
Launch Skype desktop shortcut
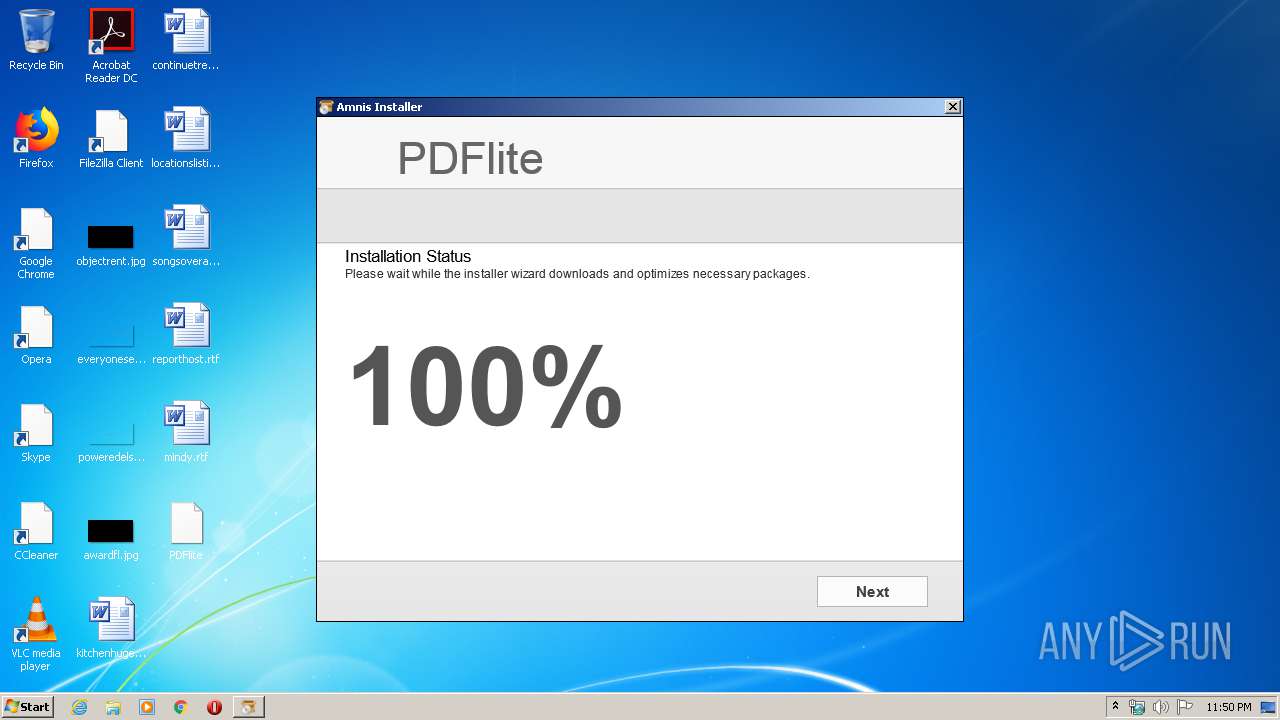point(36,432)
